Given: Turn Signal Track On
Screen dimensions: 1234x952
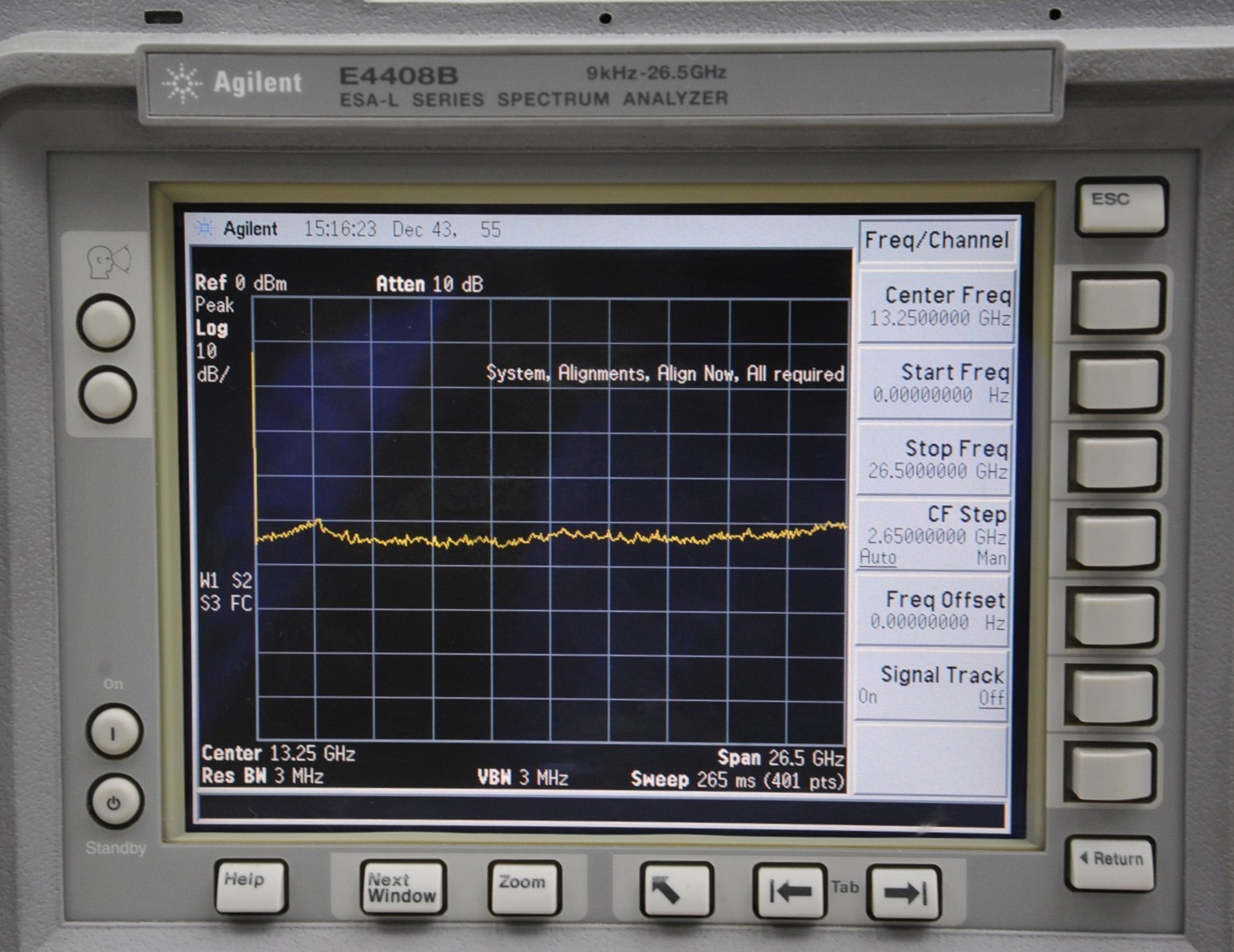Looking at the screenshot, I should (868, 697).
